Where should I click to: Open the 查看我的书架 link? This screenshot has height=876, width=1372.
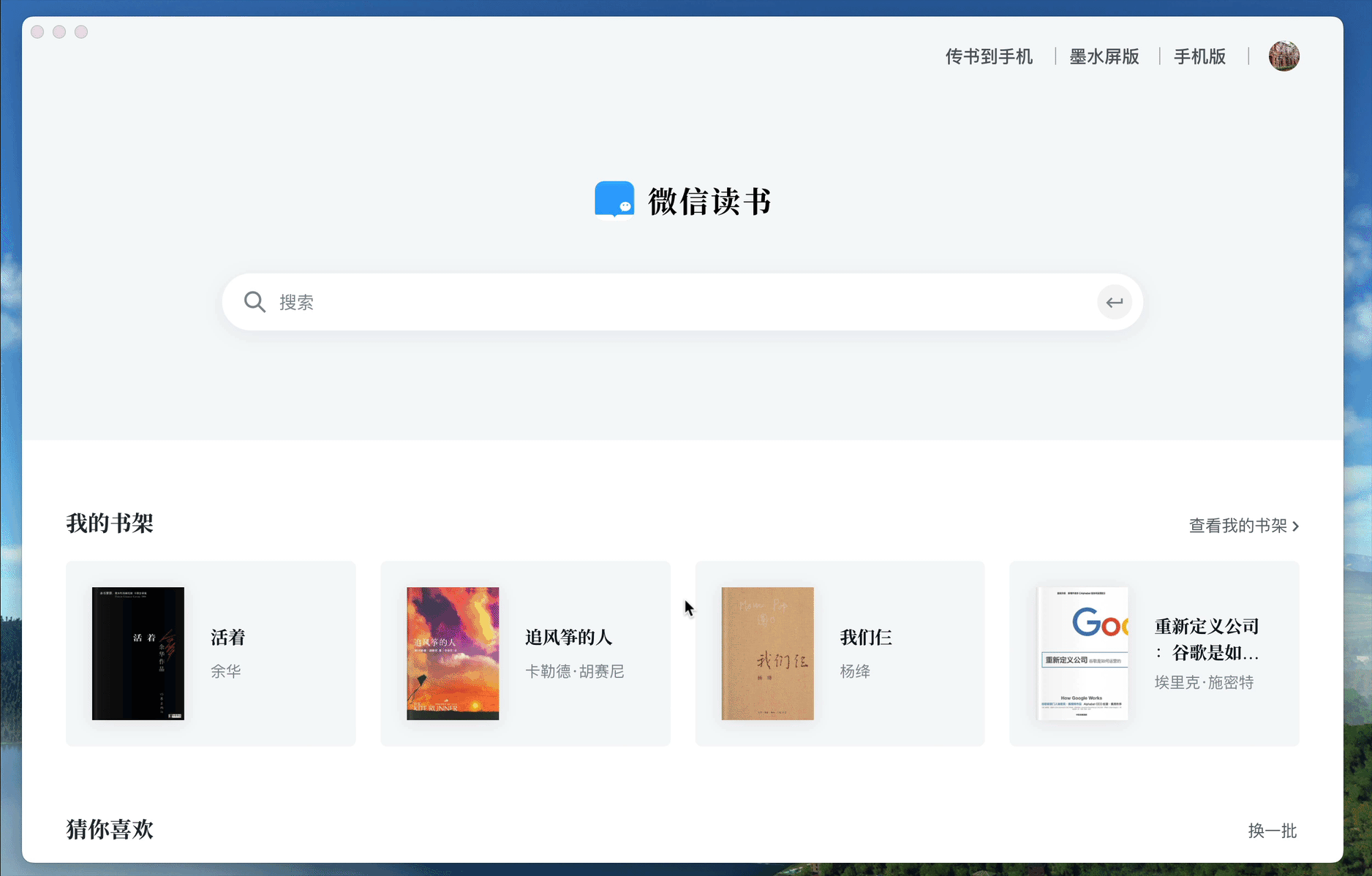point(1237,526)
